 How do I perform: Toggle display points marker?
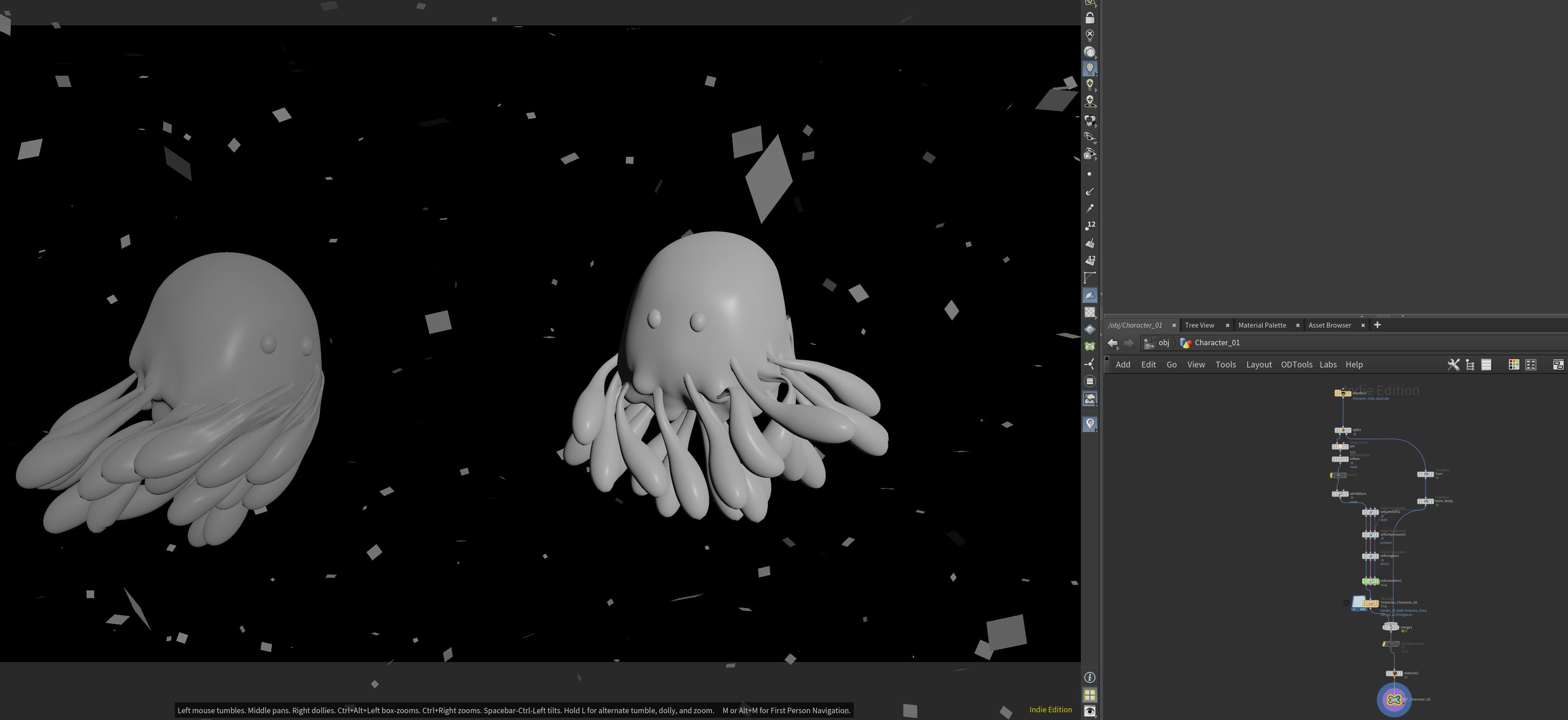point(1089,174)
